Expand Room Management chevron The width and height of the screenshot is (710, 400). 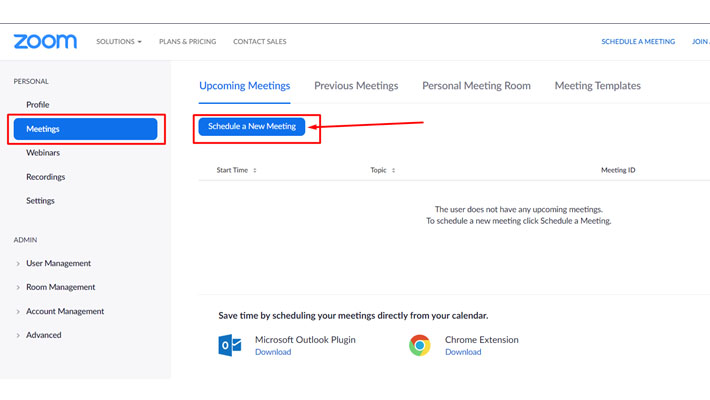(x=18, y=288)
